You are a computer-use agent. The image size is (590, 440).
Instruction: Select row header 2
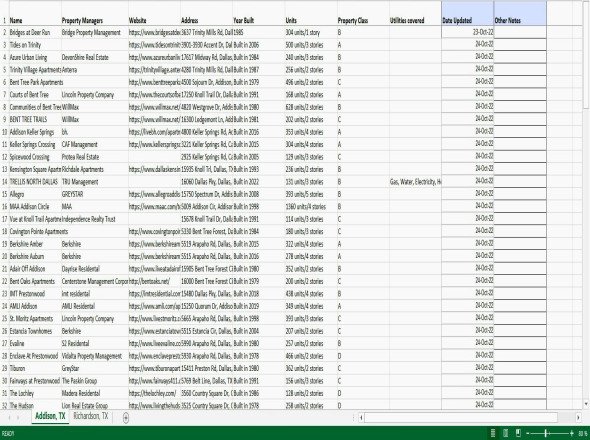[5, 32]
